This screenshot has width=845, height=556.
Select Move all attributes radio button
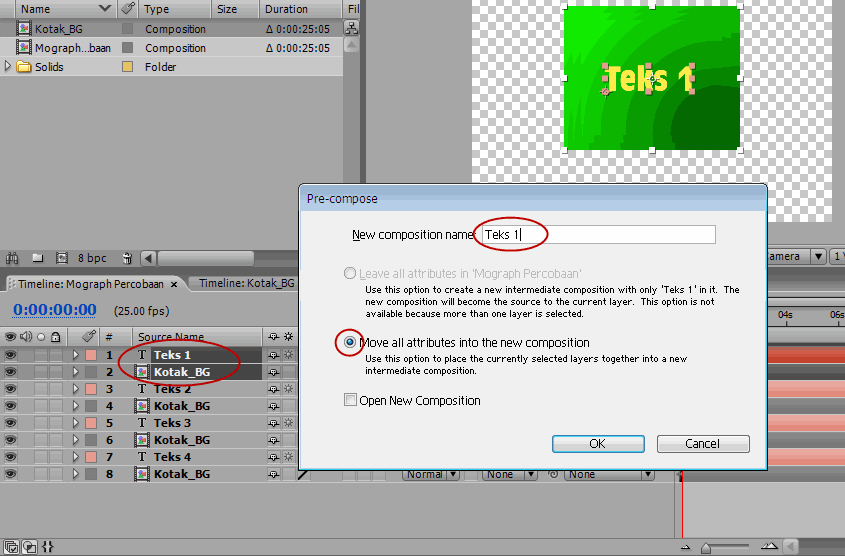350,342
